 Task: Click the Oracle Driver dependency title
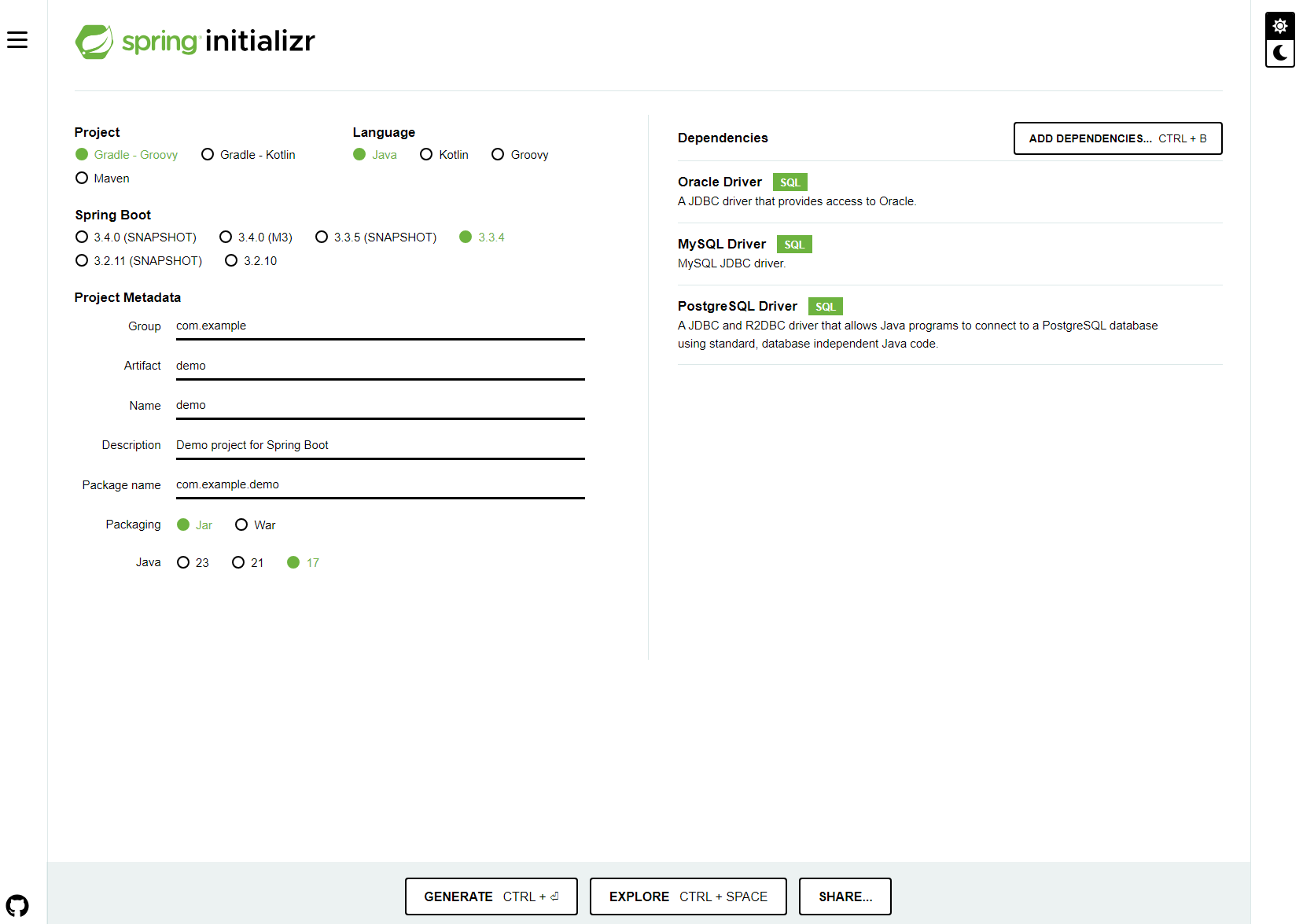(x=720, y=182)
